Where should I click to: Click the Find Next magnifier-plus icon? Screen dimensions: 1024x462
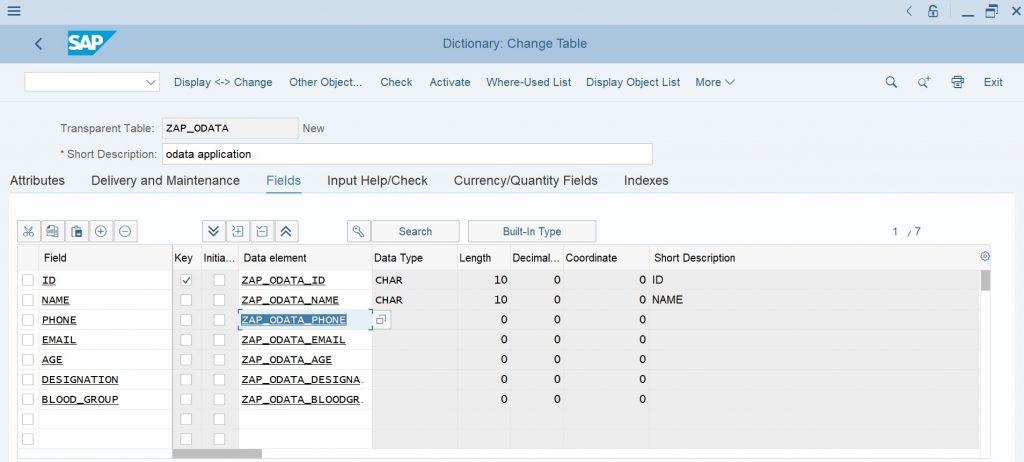pyautogui.click(x=924, y=82)
